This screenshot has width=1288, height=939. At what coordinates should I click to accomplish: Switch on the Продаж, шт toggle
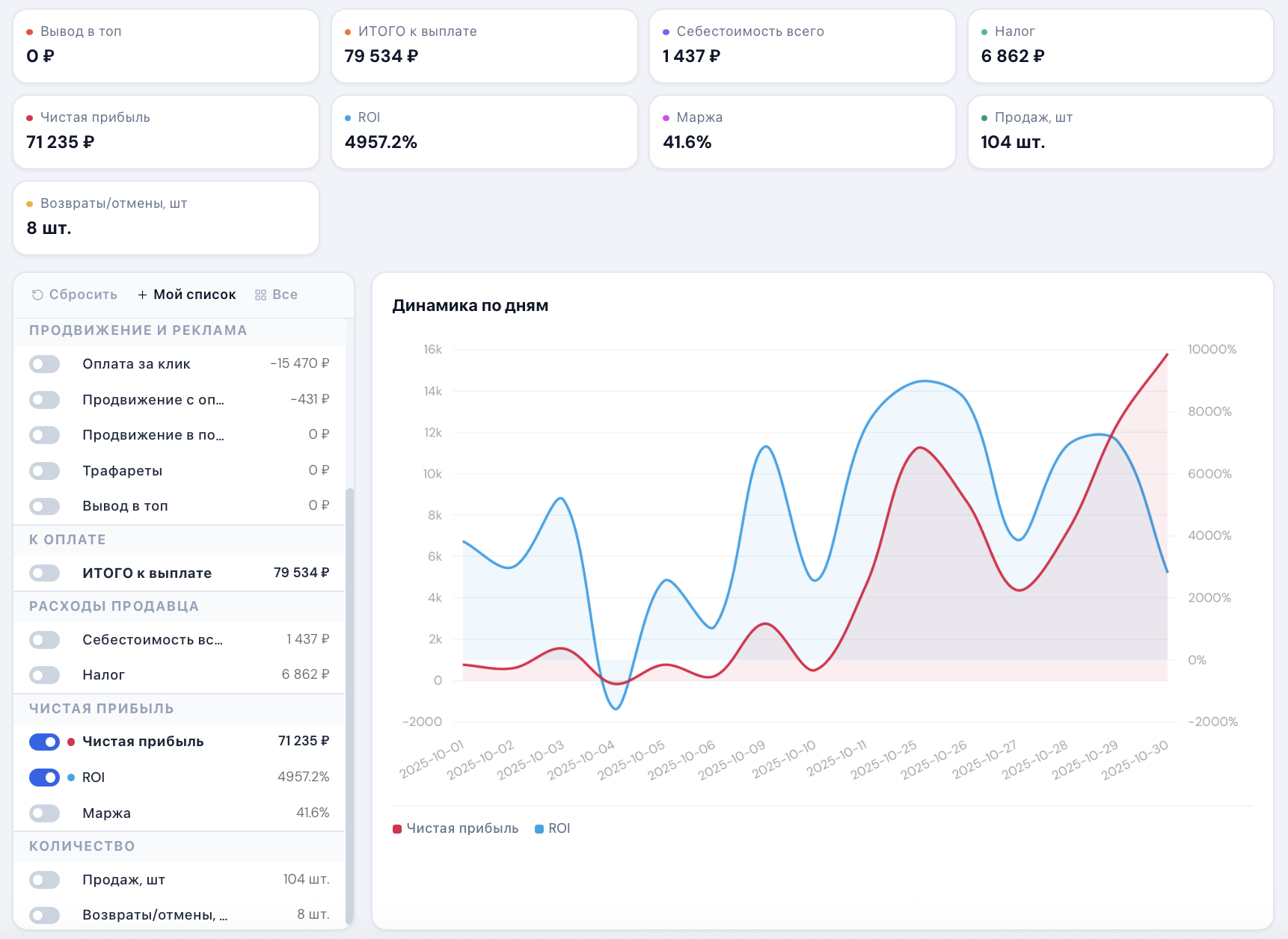pos(45,880)
